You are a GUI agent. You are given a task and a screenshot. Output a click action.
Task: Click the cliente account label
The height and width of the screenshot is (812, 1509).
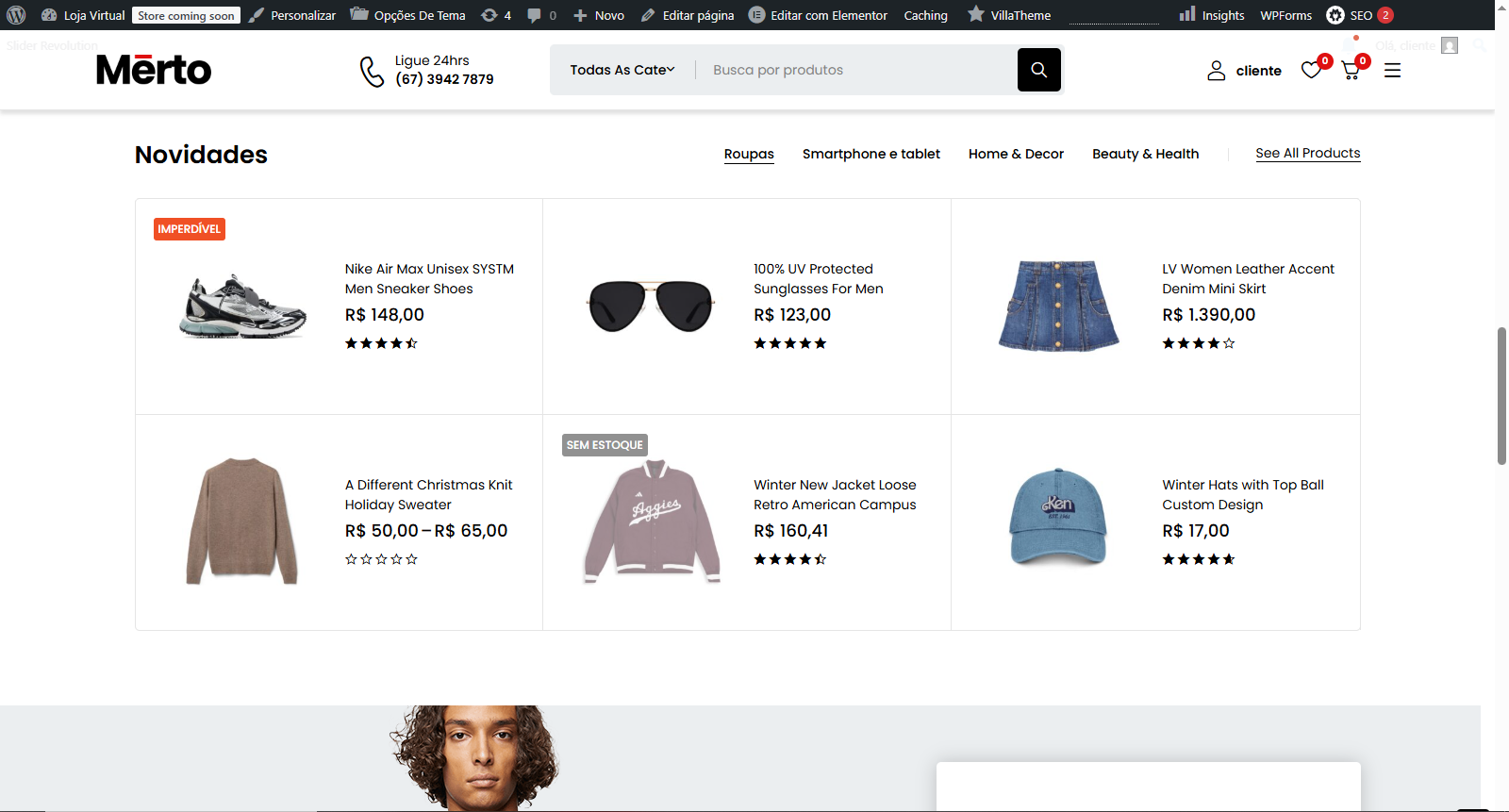(x=1259, y=71)
